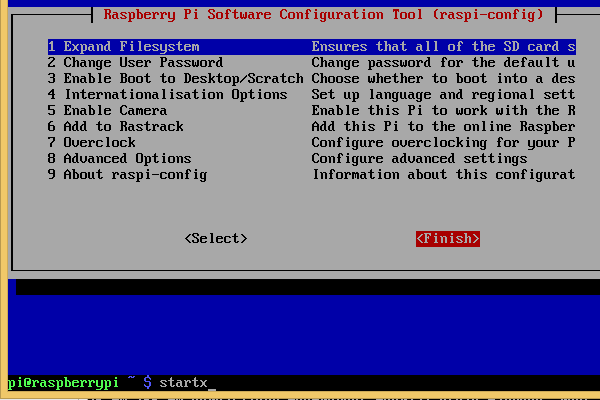The width and height of the screenshot is (600, 400).
Task: Click 'Information about this' description text
Action: pyautogui.click(x=399, y=175)
